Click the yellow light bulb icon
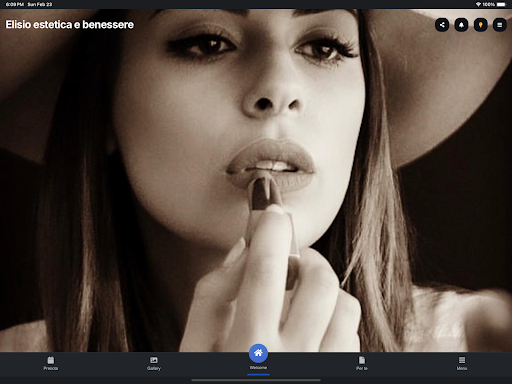Screen dimensions: 512x384 tap(480, 25)
